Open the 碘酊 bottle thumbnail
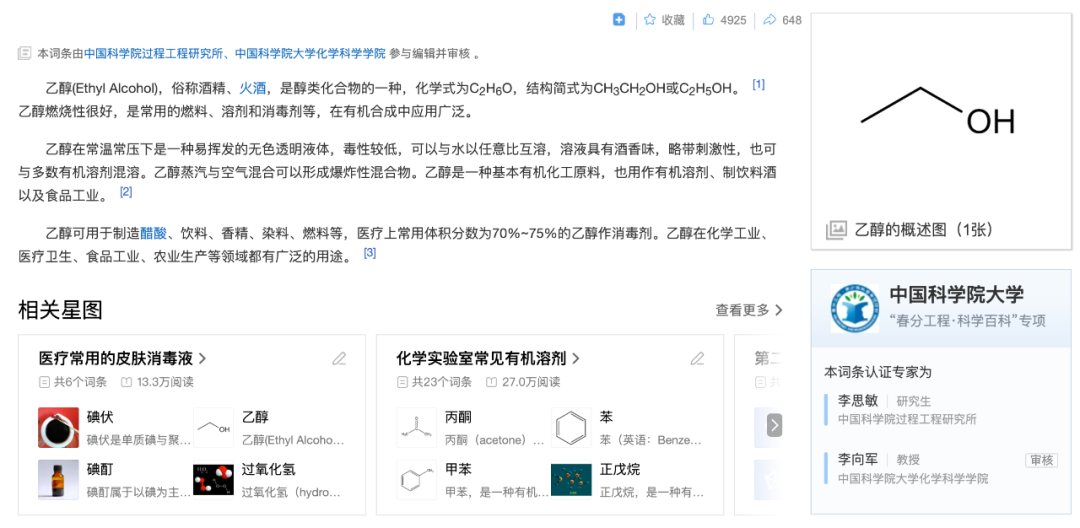The height and width of the screenshot is (528, 1080). (59, 480)
